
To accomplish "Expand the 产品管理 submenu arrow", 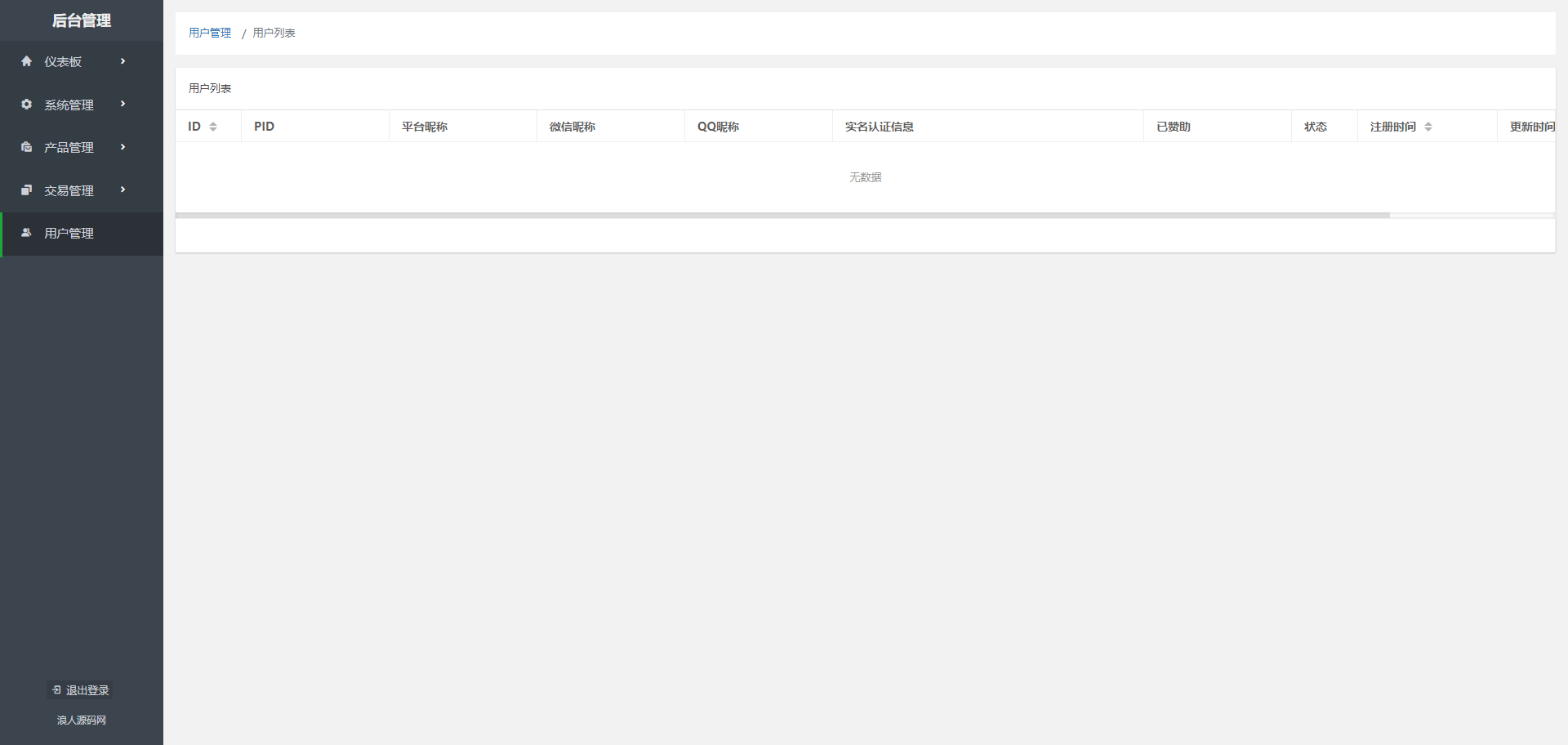I will coord(122,147).
